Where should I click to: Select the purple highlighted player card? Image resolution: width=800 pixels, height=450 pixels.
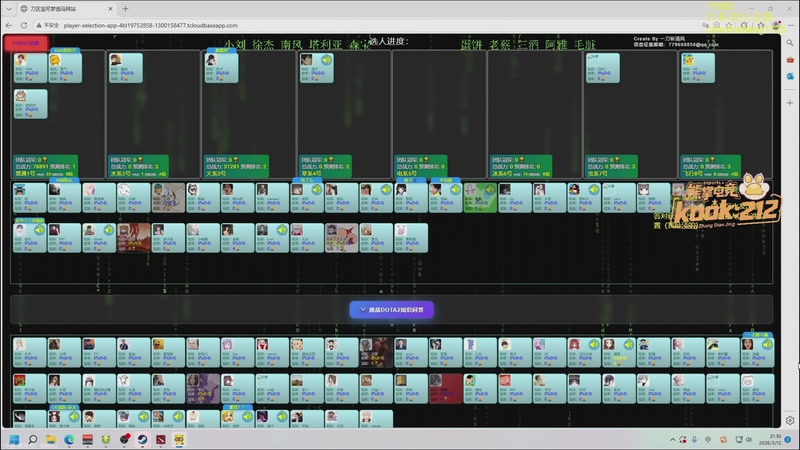203,388
